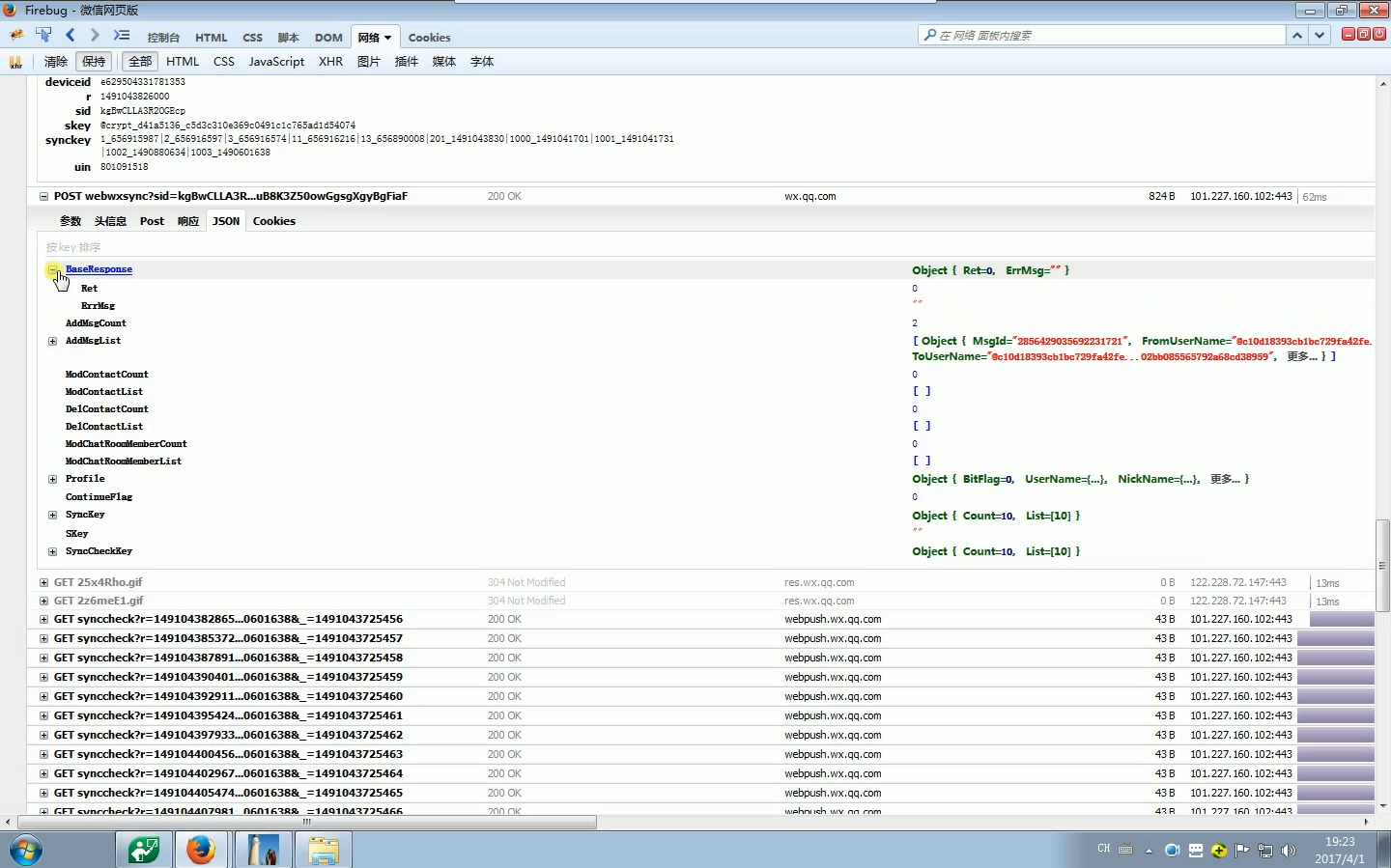Click the vertical scrollbar thumb
The height and width of the screenshot is (868, 1391).
(x=1383, y=565)
